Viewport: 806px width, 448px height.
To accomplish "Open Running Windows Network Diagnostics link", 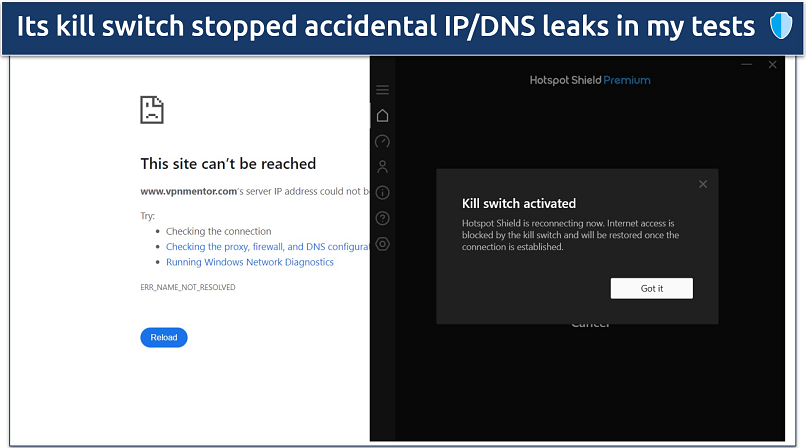I will (x=250, y=262).
